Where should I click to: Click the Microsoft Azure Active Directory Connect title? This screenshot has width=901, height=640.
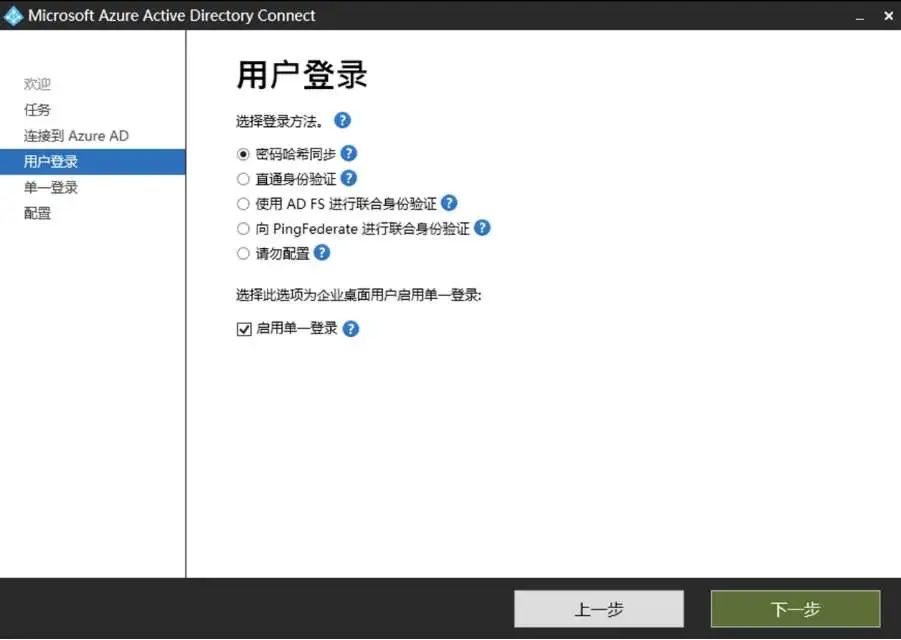[x=172, y=16]
